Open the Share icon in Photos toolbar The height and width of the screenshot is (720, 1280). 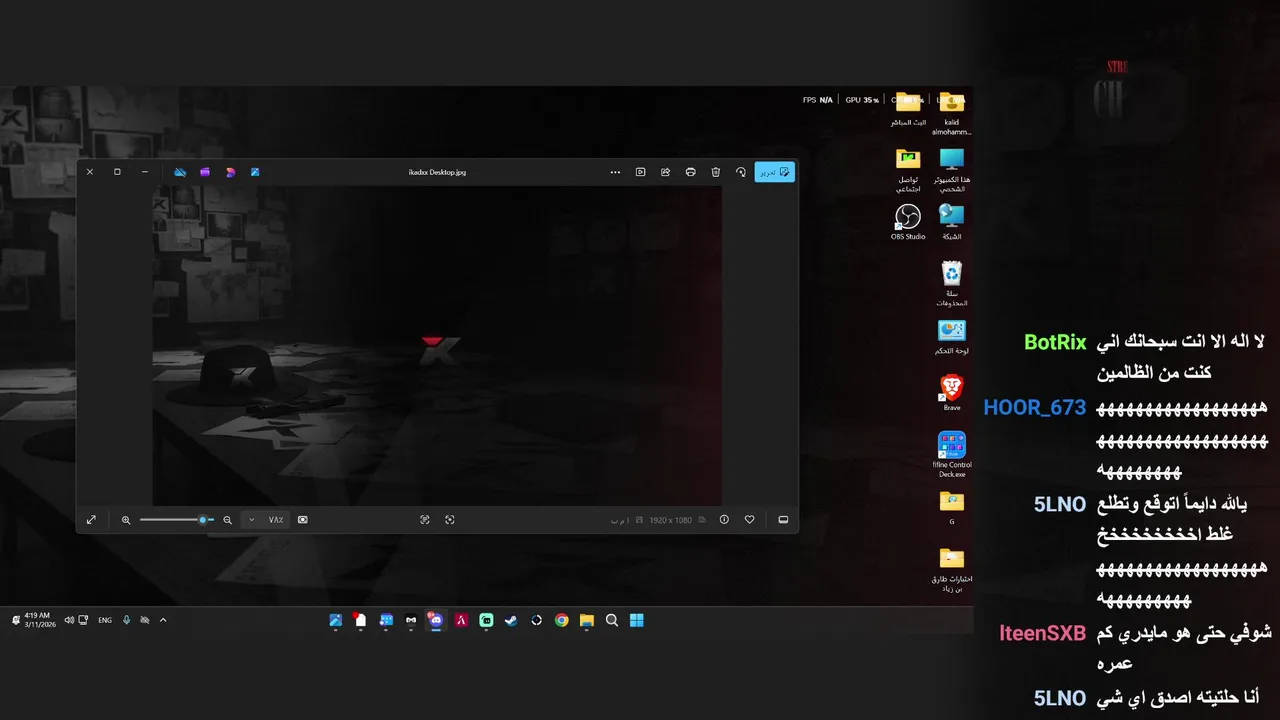(x=666, y=172)
